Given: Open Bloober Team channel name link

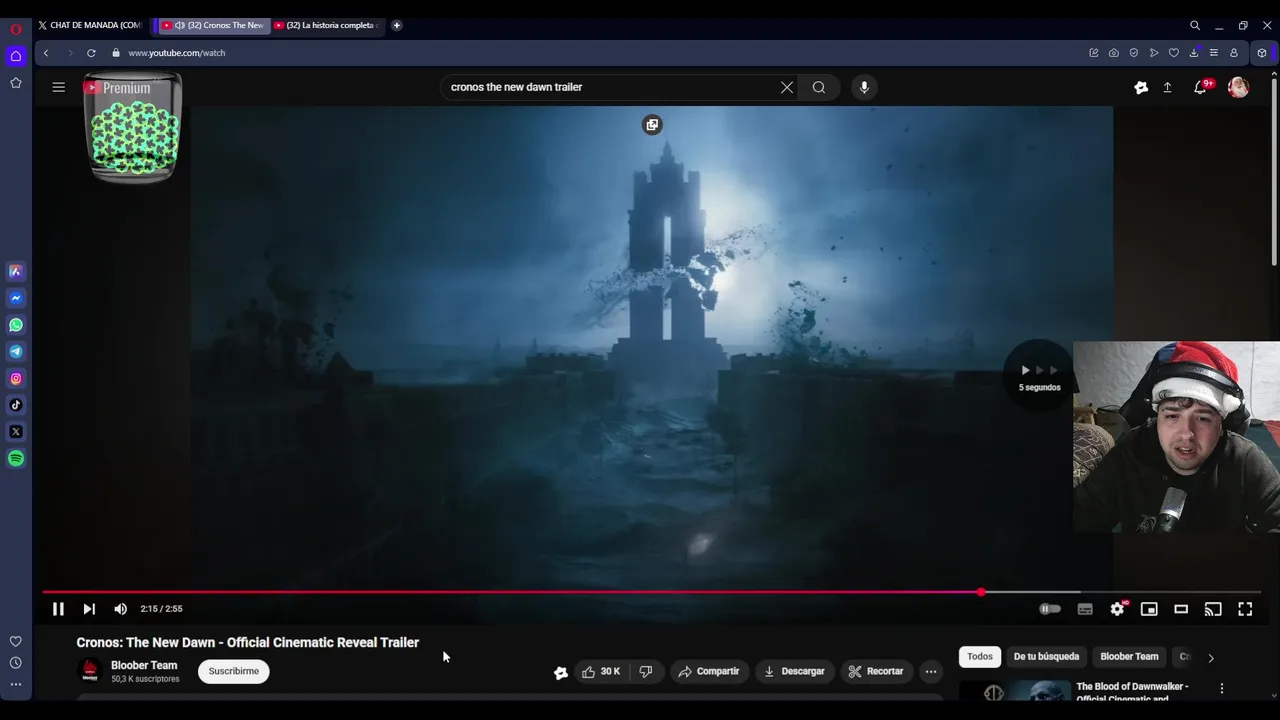Looking at the screenshot, I should click(x=144, y=665).
